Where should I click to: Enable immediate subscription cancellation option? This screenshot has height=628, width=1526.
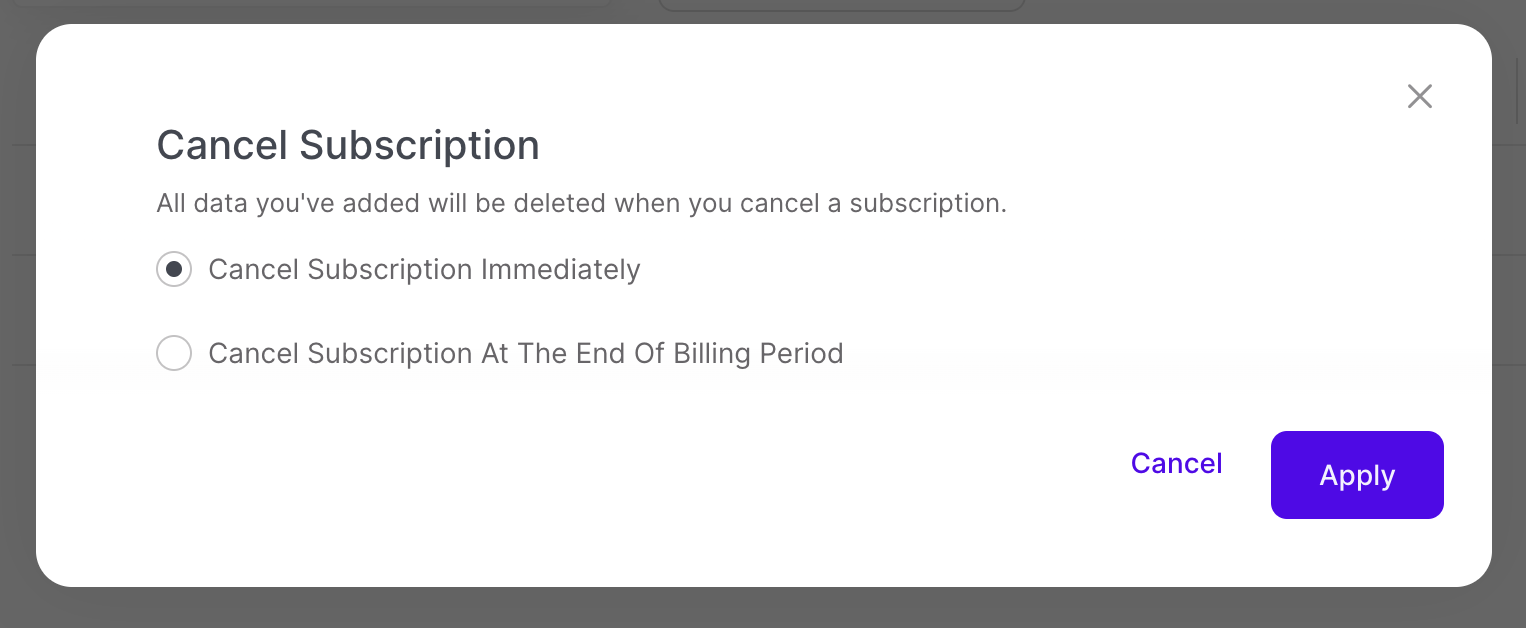point(174,269)
